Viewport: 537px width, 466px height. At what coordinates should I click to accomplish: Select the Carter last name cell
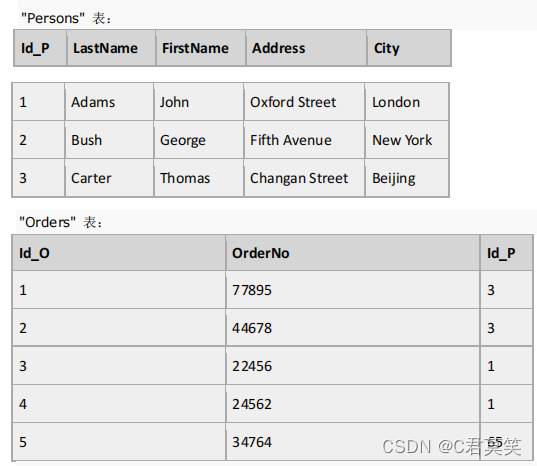pos(109,178)
